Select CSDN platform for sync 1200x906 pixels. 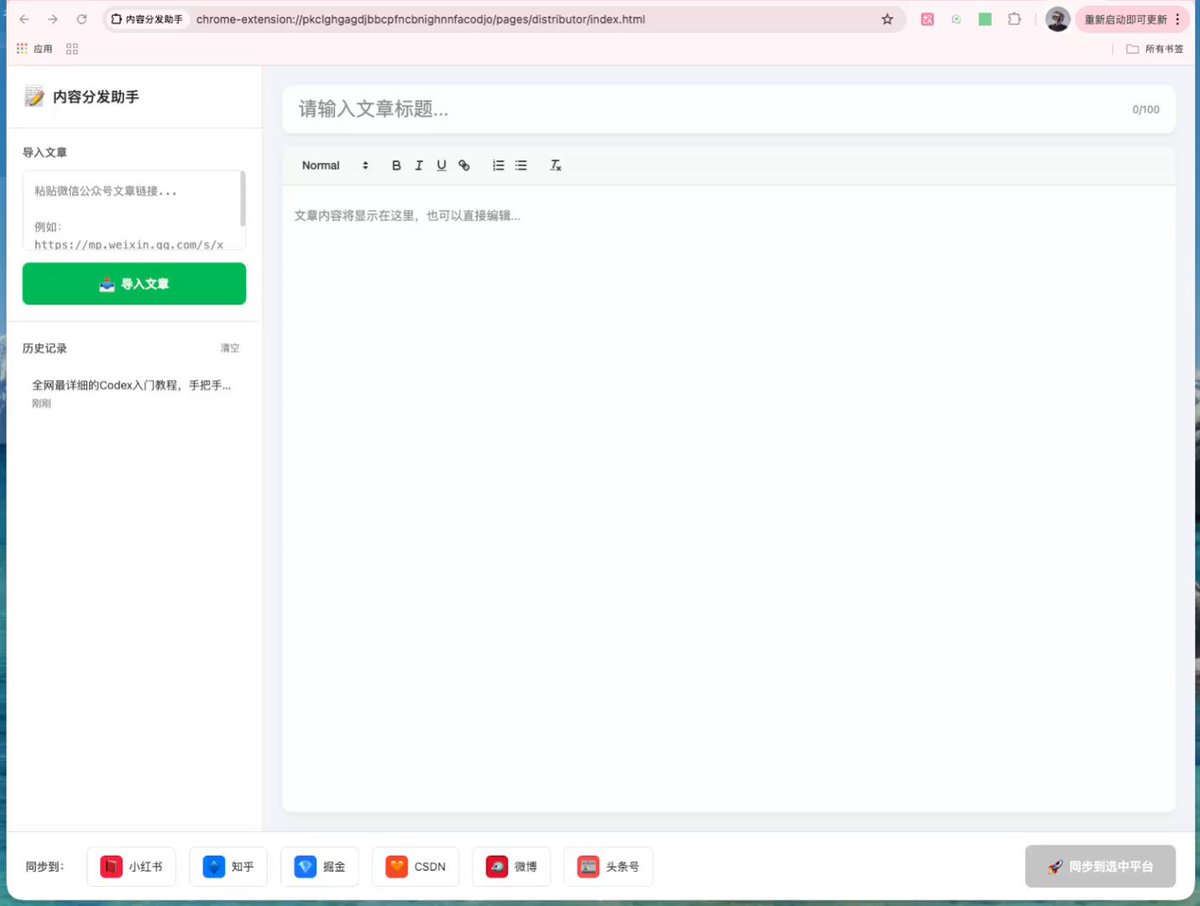point(415,867)
